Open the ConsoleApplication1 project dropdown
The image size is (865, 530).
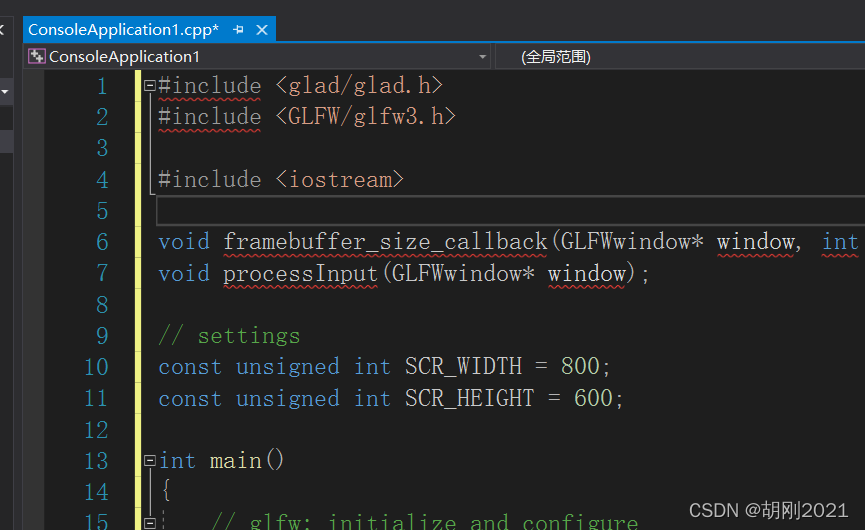click(482, 57)
